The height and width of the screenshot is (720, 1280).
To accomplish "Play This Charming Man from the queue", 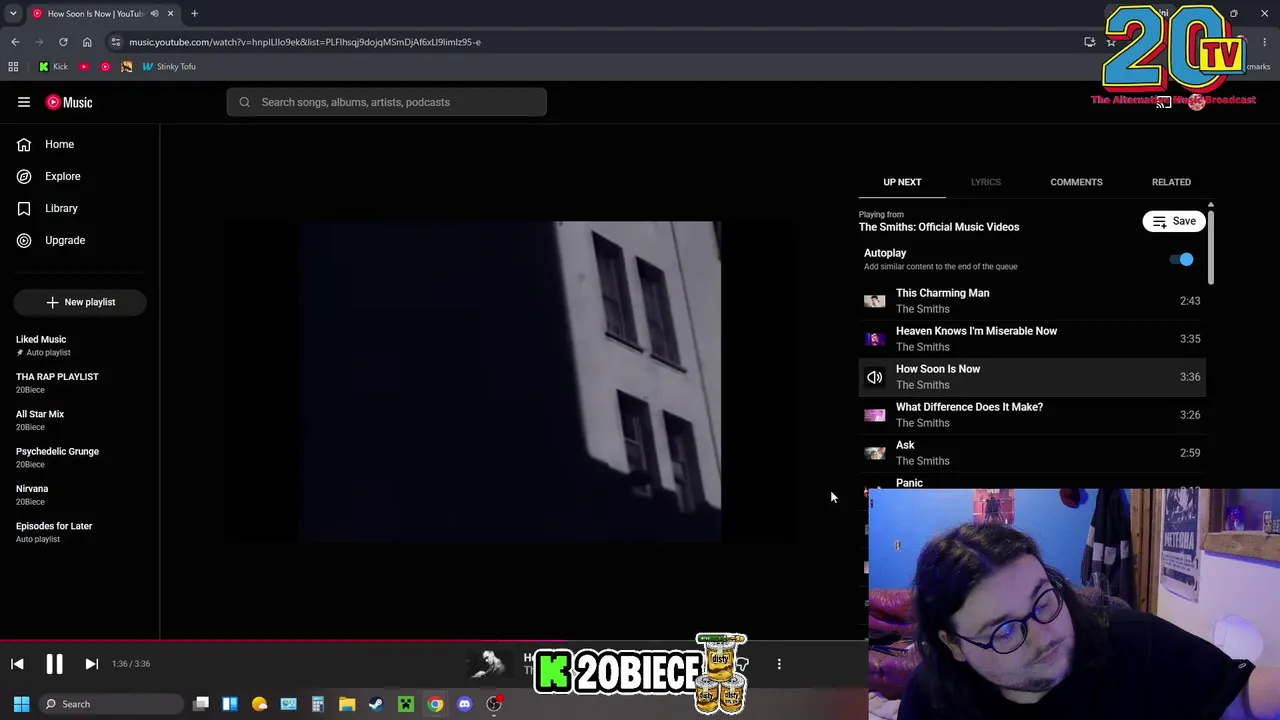I will click(x=1032, y=301).
